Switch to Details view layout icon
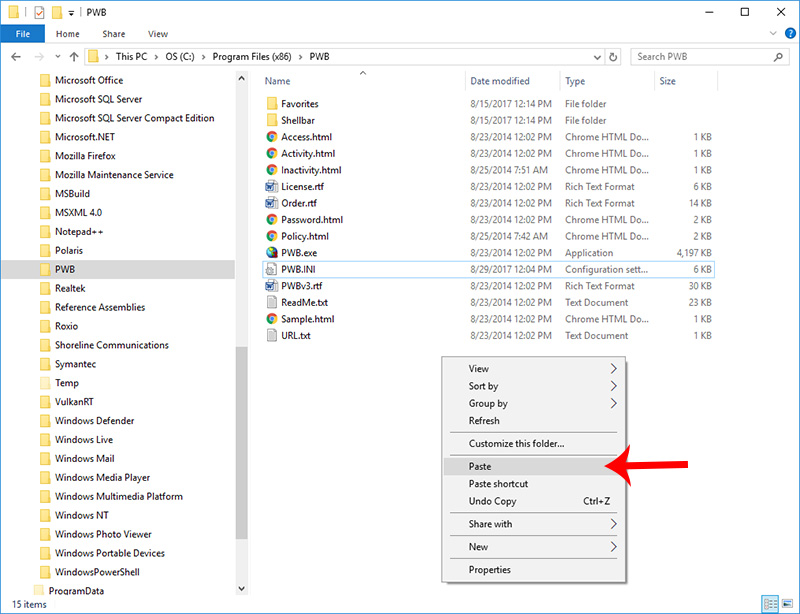Viewport: 800px width, 614px height. (x=770, y=604)
